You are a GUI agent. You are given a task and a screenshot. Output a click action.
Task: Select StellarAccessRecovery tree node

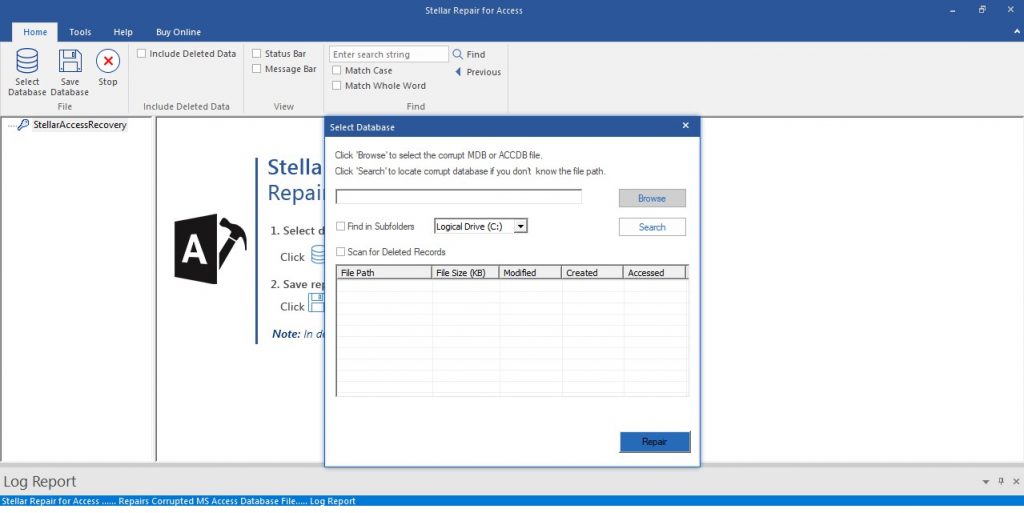coord(80,125)
